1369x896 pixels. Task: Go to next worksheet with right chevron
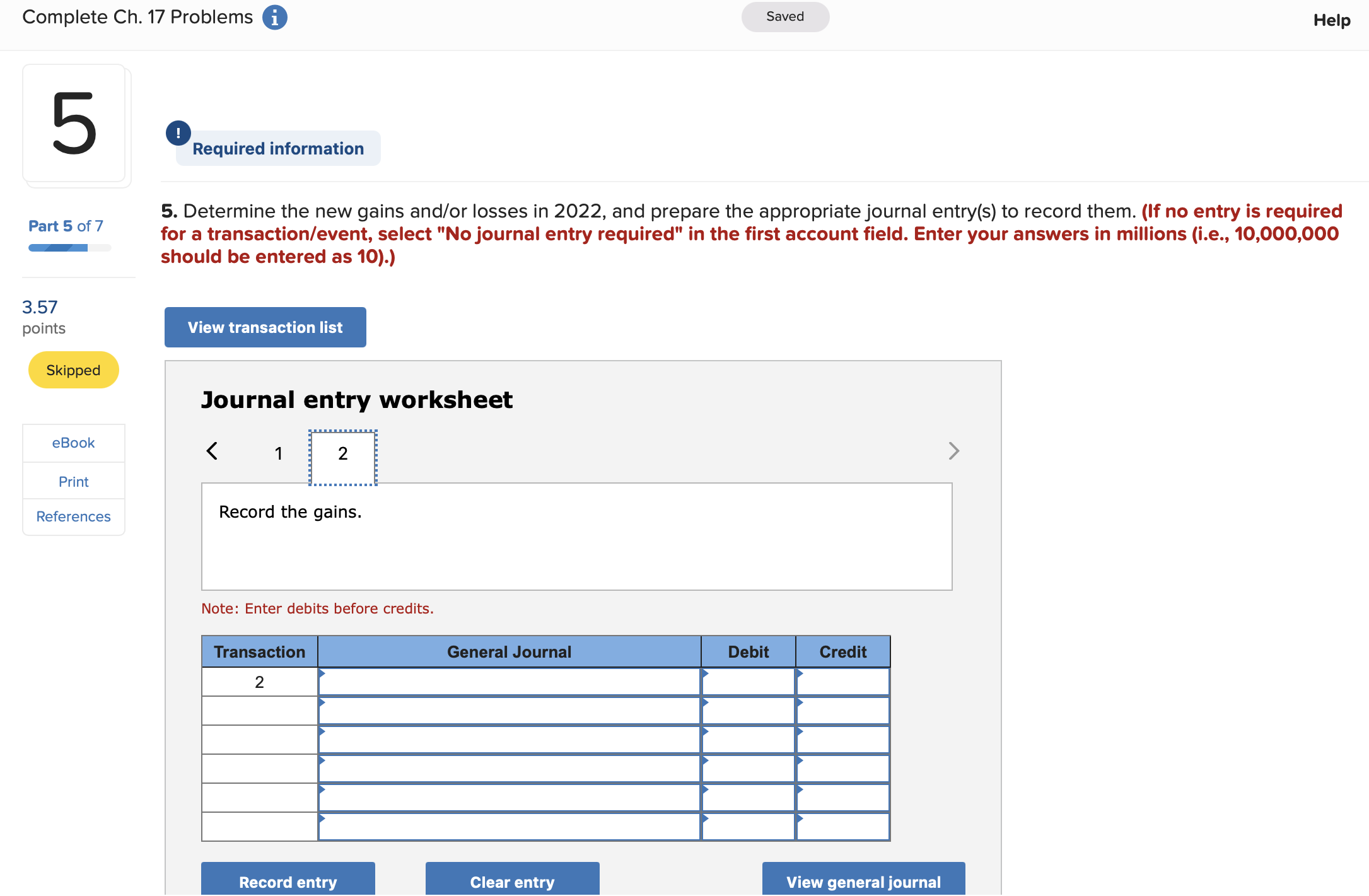(x=953, y=451)
